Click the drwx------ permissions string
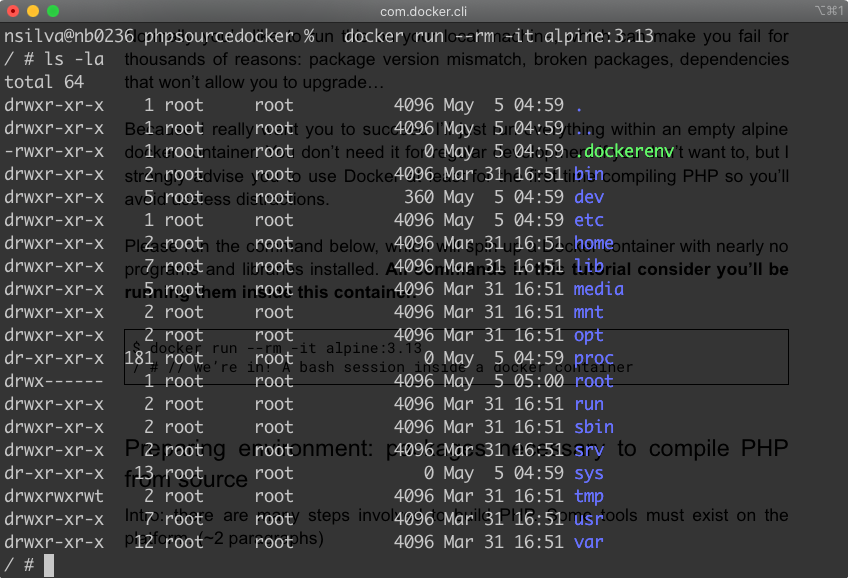 (54, 381)
